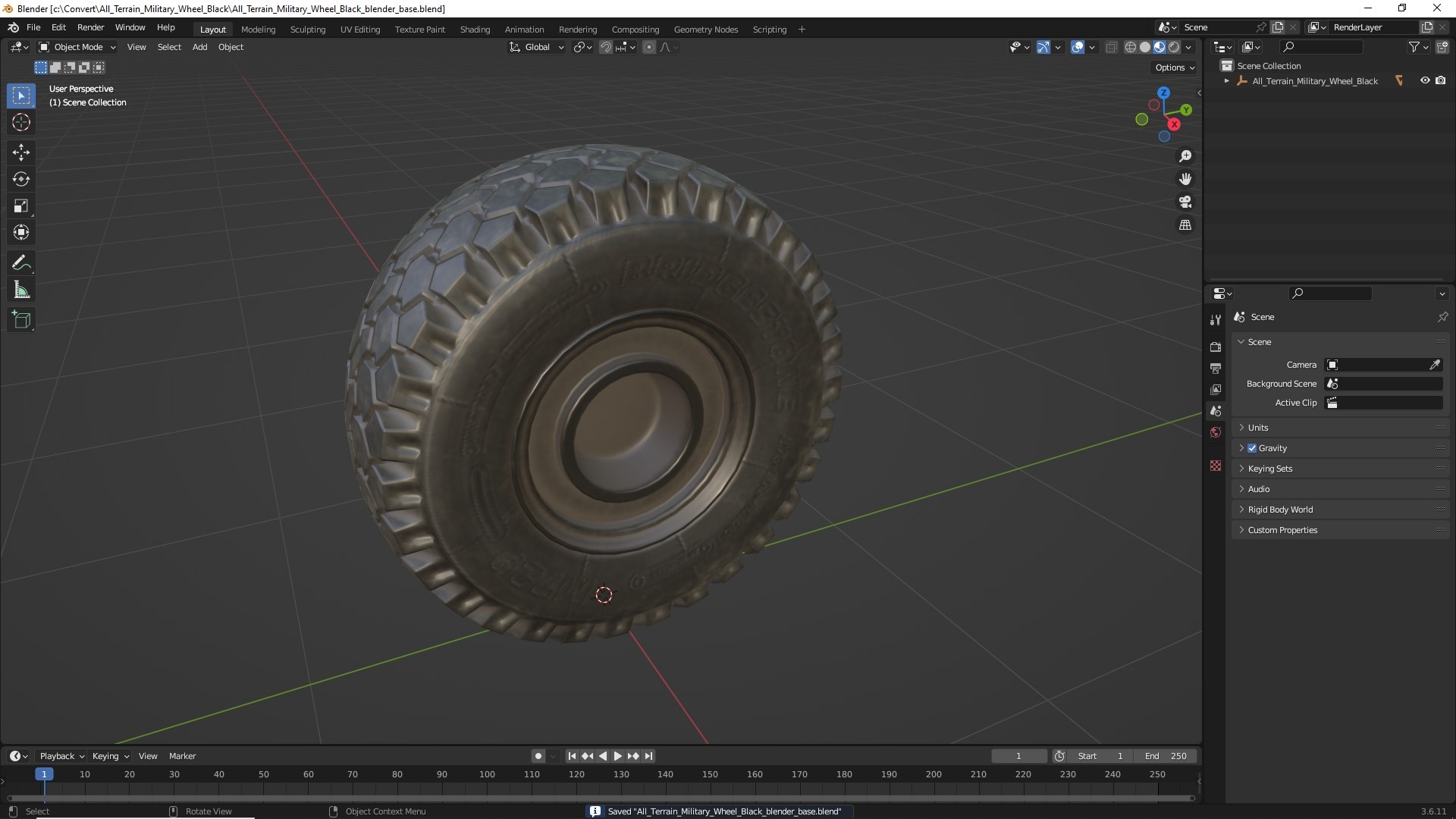The height and width of the screenshot is (819, 1456).
Task: Open the Texture properties tab
Action: (1216, 466)
